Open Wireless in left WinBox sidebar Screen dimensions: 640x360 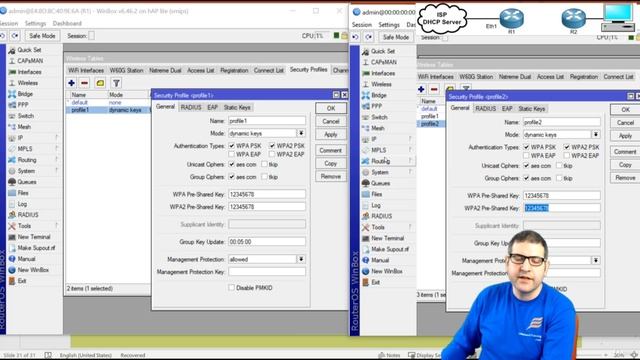pyautogui.click(x=27, y=83)
